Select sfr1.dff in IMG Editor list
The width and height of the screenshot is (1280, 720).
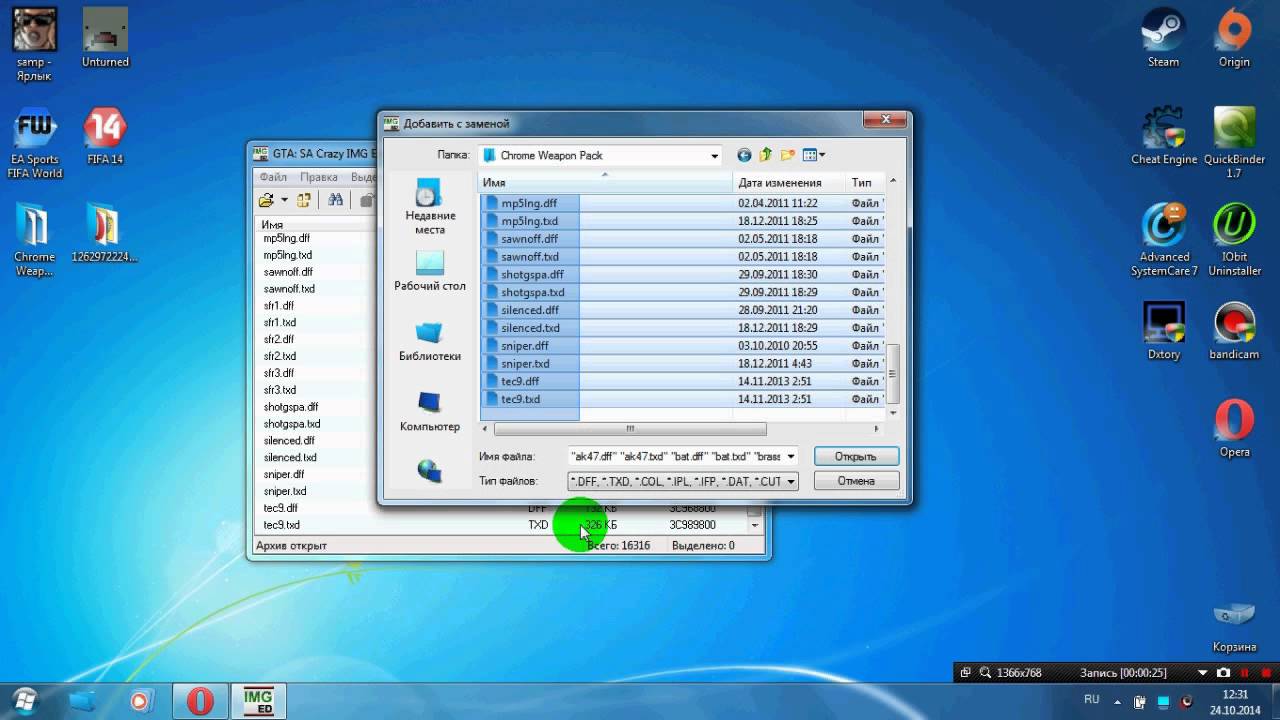coord(279,306)
